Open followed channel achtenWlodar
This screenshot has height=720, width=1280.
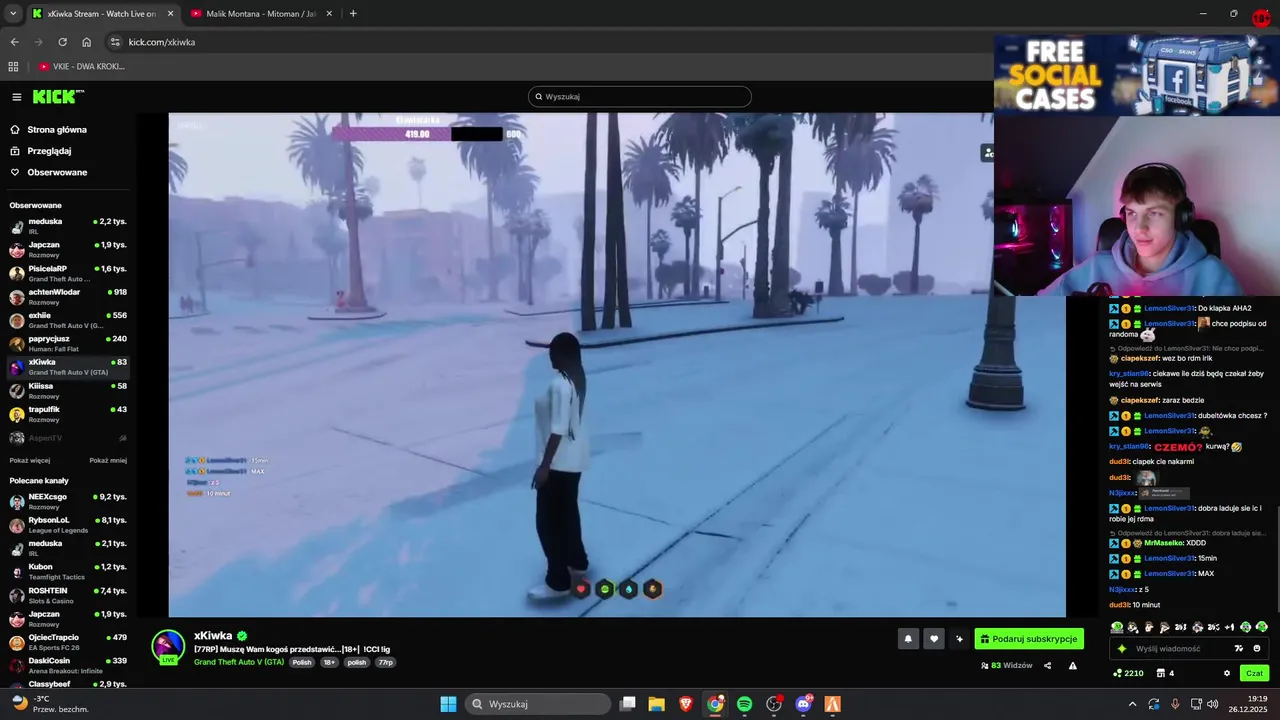click(x=68, y=297)
